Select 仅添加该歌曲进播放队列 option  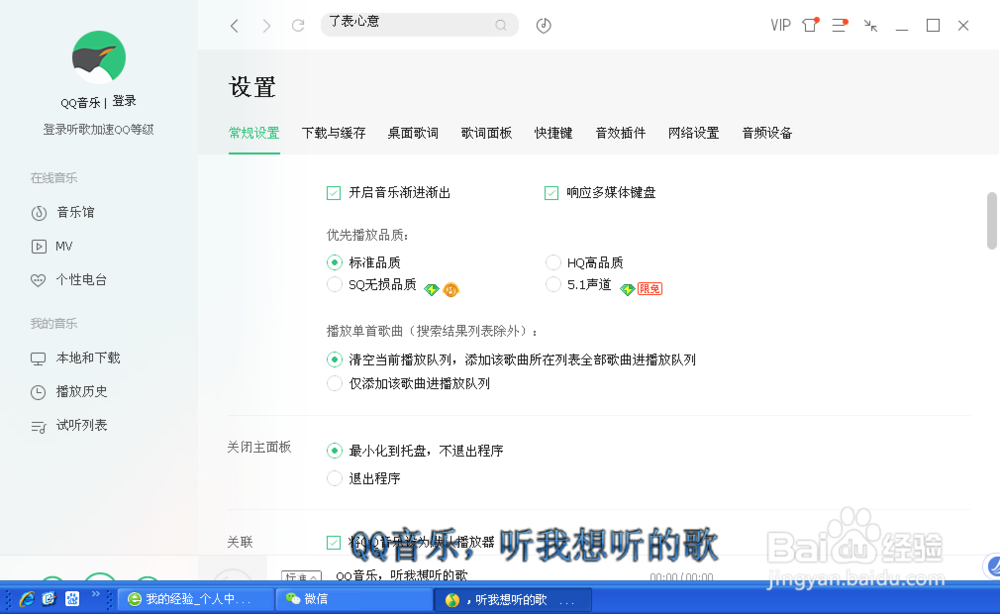coord(334,383)
